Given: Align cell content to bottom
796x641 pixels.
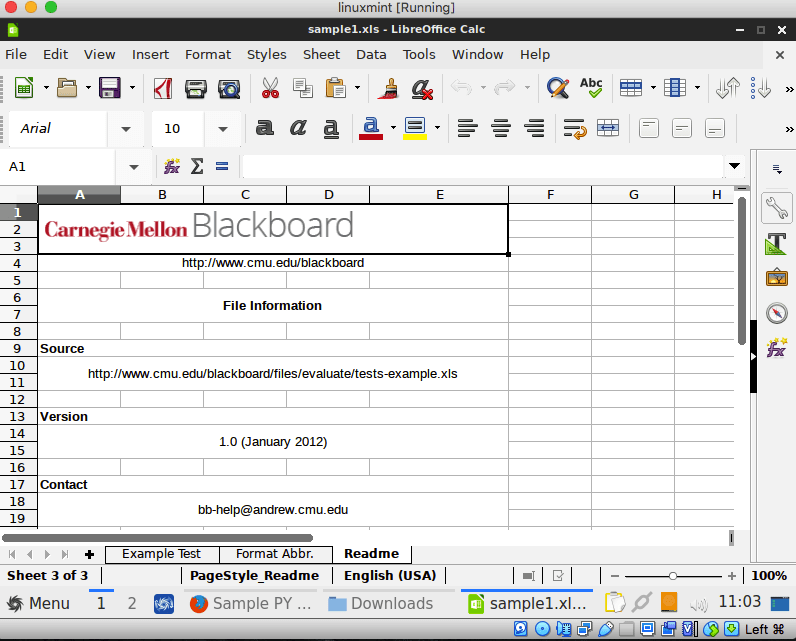Looking at the screenshot, I should click(x=714, y=128).
